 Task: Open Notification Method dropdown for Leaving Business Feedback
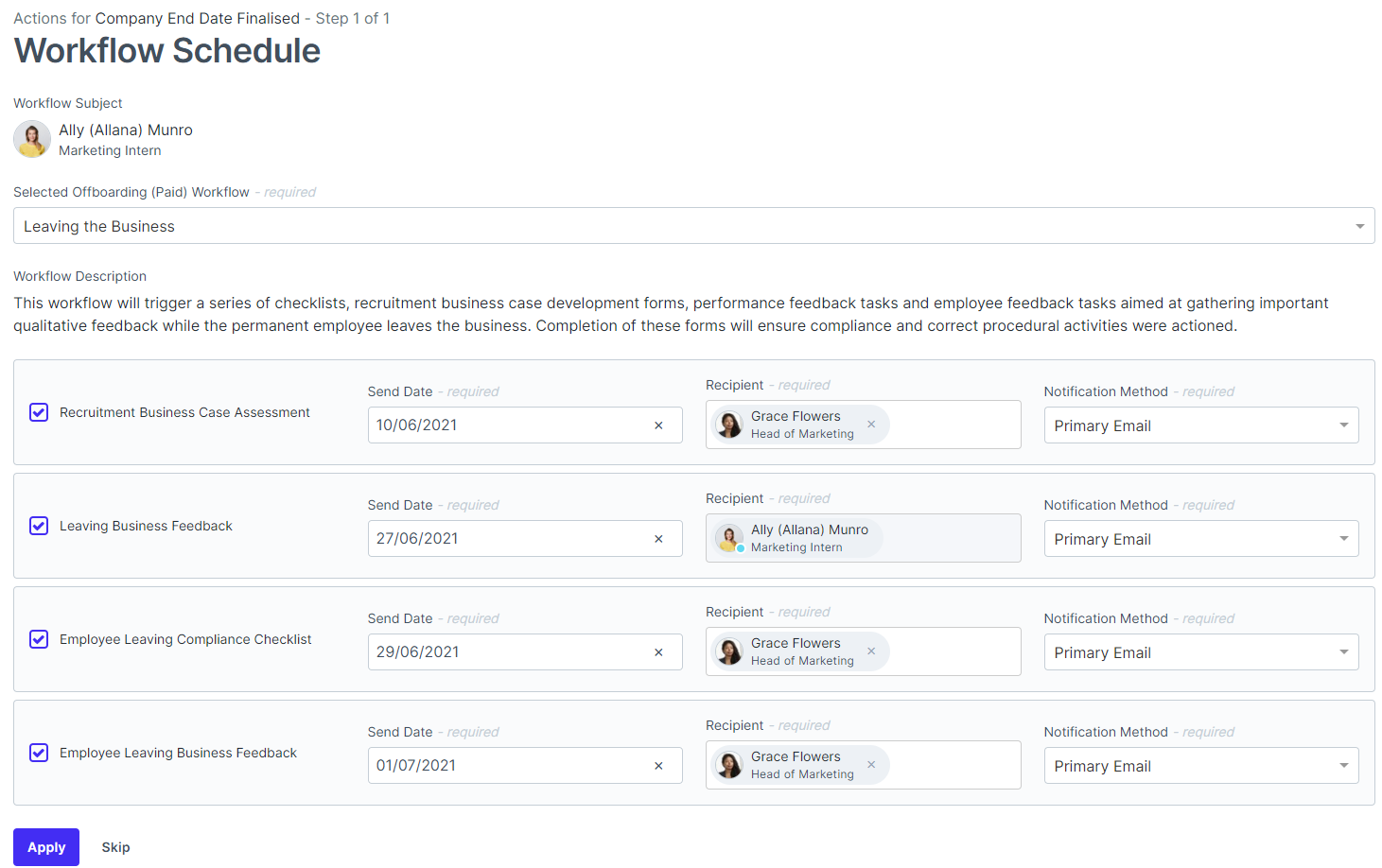(1200, 539)
